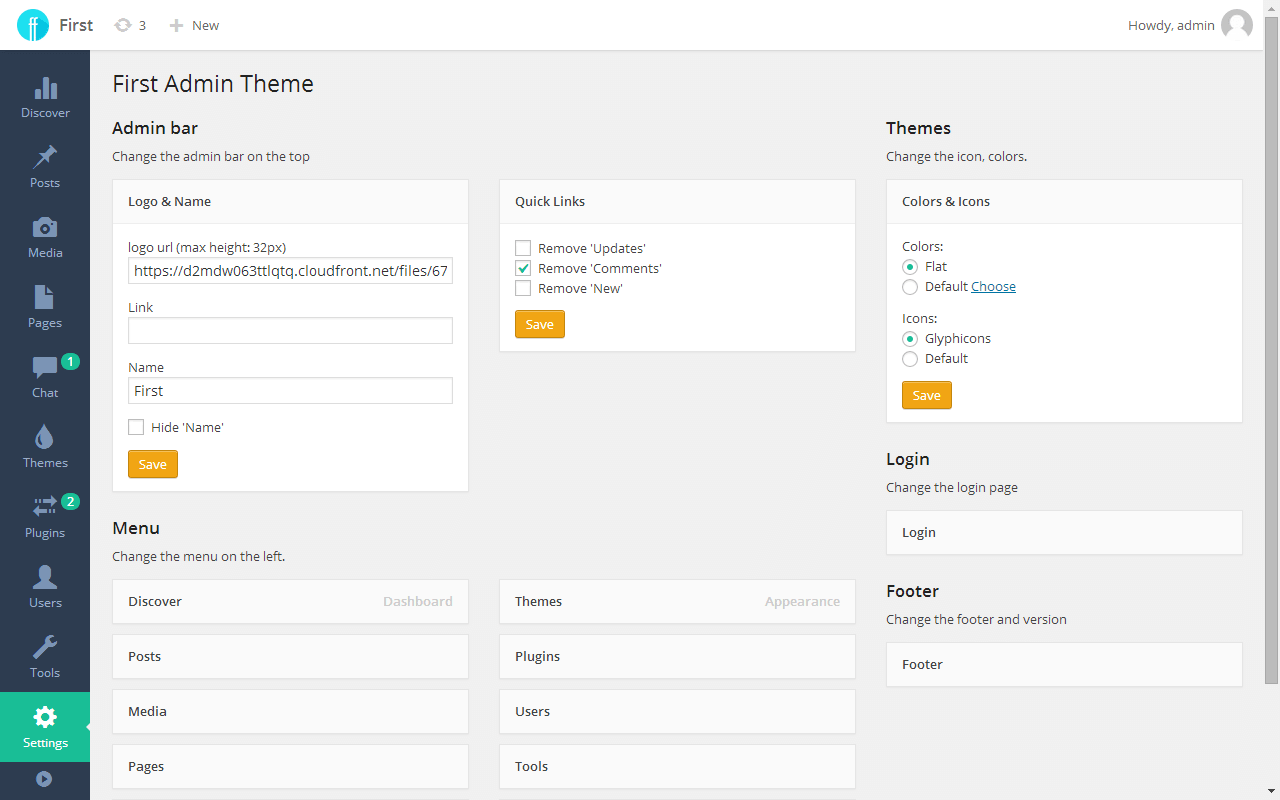Collapse the sidebar with the bottom arrow icon
This screenshot has width=1280, height=800.
pos(44,779)
